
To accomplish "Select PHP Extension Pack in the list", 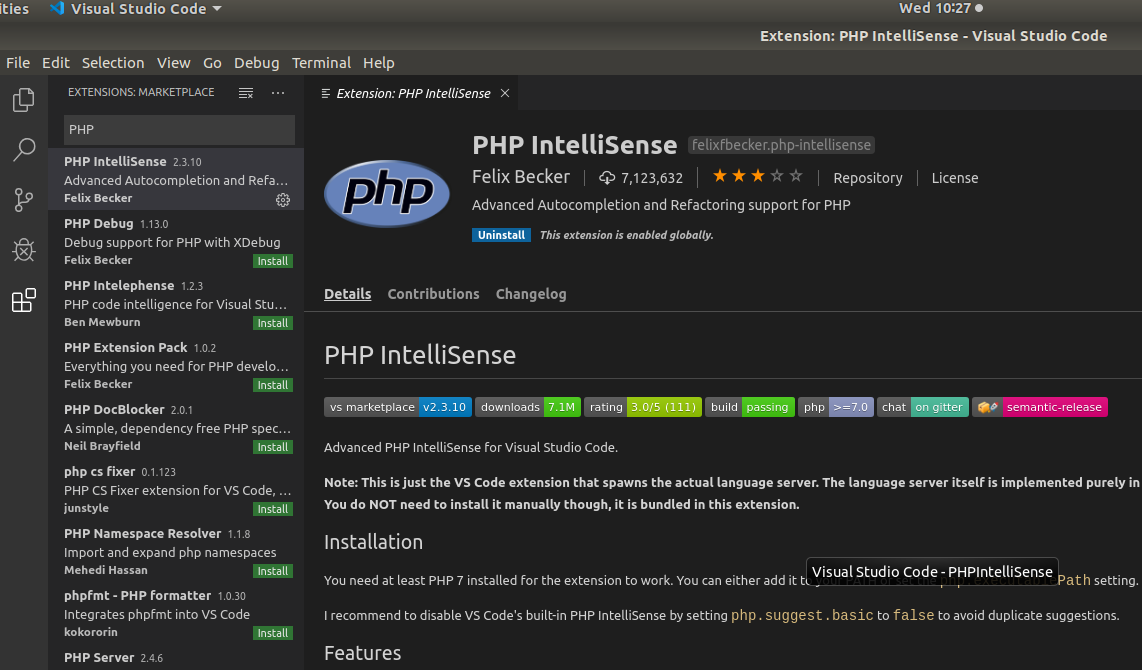I will click(x=176, y=365).
